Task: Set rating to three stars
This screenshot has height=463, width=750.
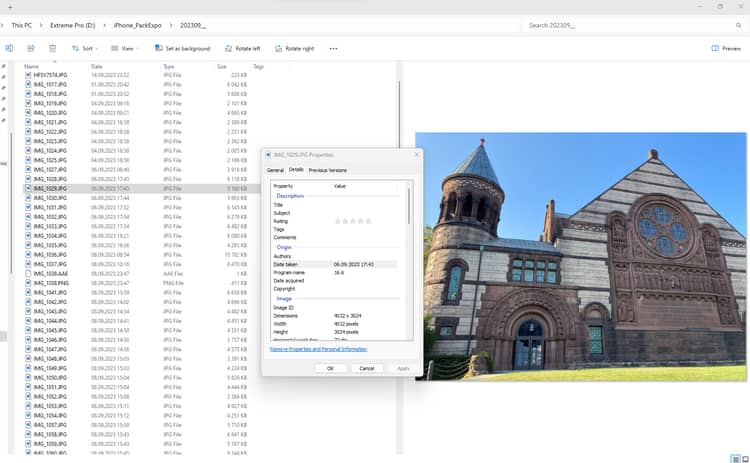Action: [353, 221]
